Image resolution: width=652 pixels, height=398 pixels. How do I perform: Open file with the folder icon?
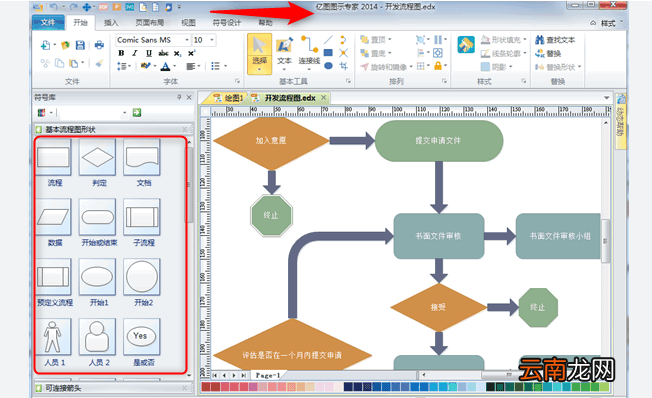(65, 45)
